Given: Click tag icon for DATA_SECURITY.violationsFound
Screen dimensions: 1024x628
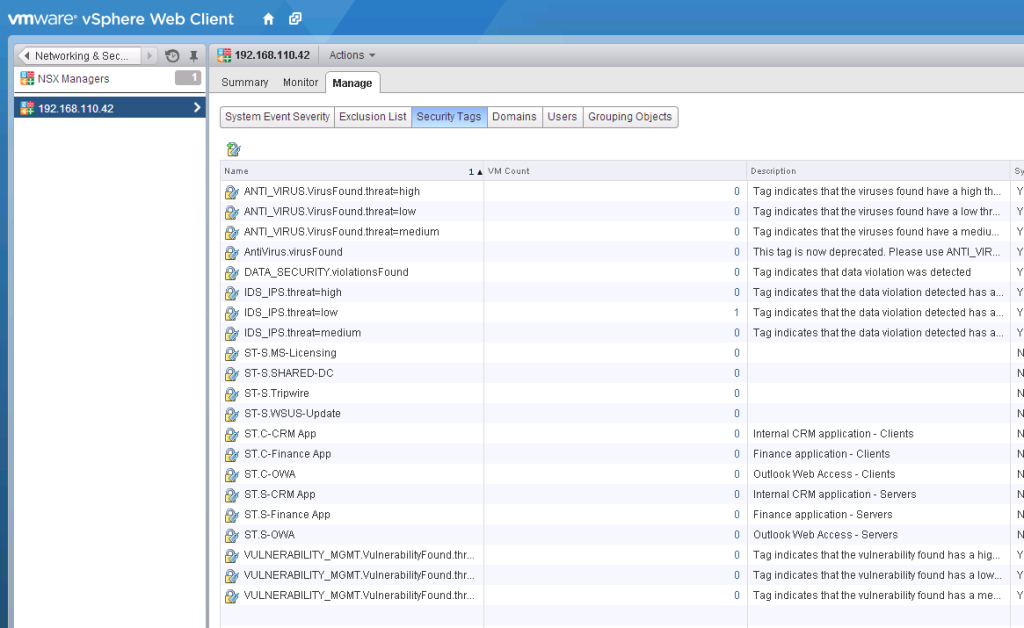Looking at the screenshot, I should 231,273.
